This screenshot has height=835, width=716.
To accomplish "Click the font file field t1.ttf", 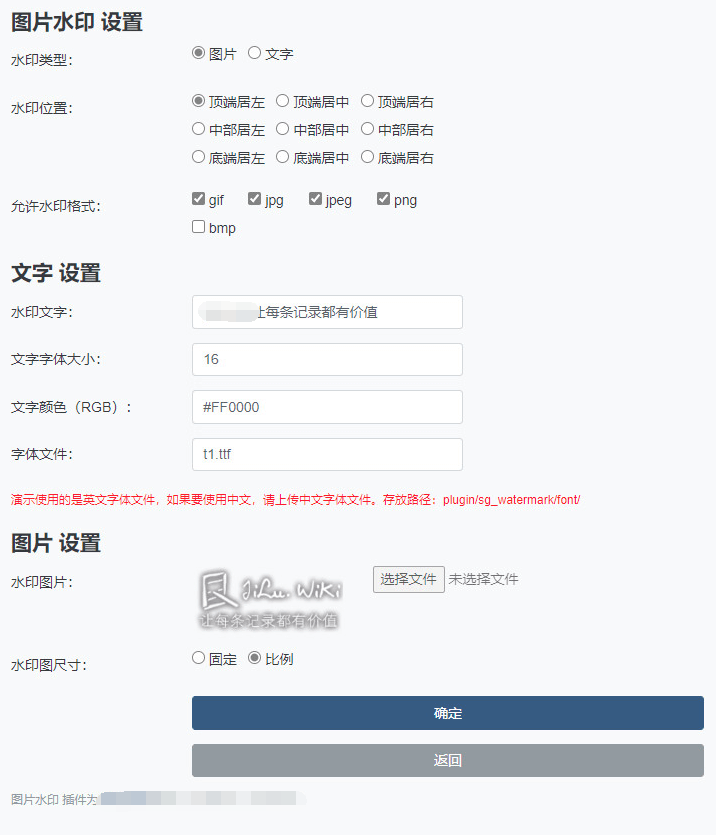I will click(x=327, y=454).
